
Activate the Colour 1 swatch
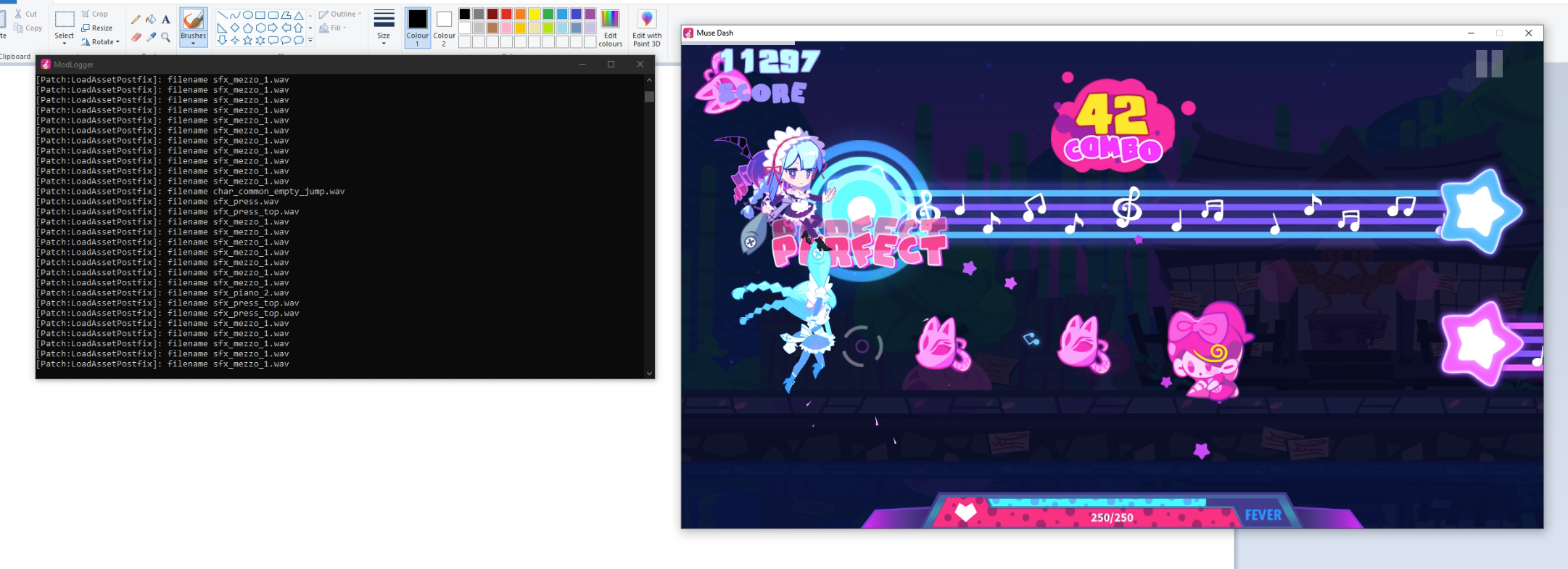[417, 28]
